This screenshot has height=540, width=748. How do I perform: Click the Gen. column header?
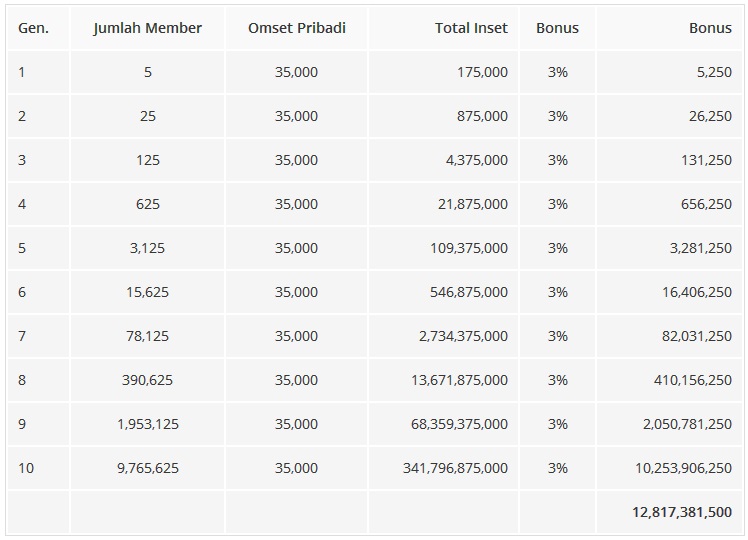pos(33,28)
